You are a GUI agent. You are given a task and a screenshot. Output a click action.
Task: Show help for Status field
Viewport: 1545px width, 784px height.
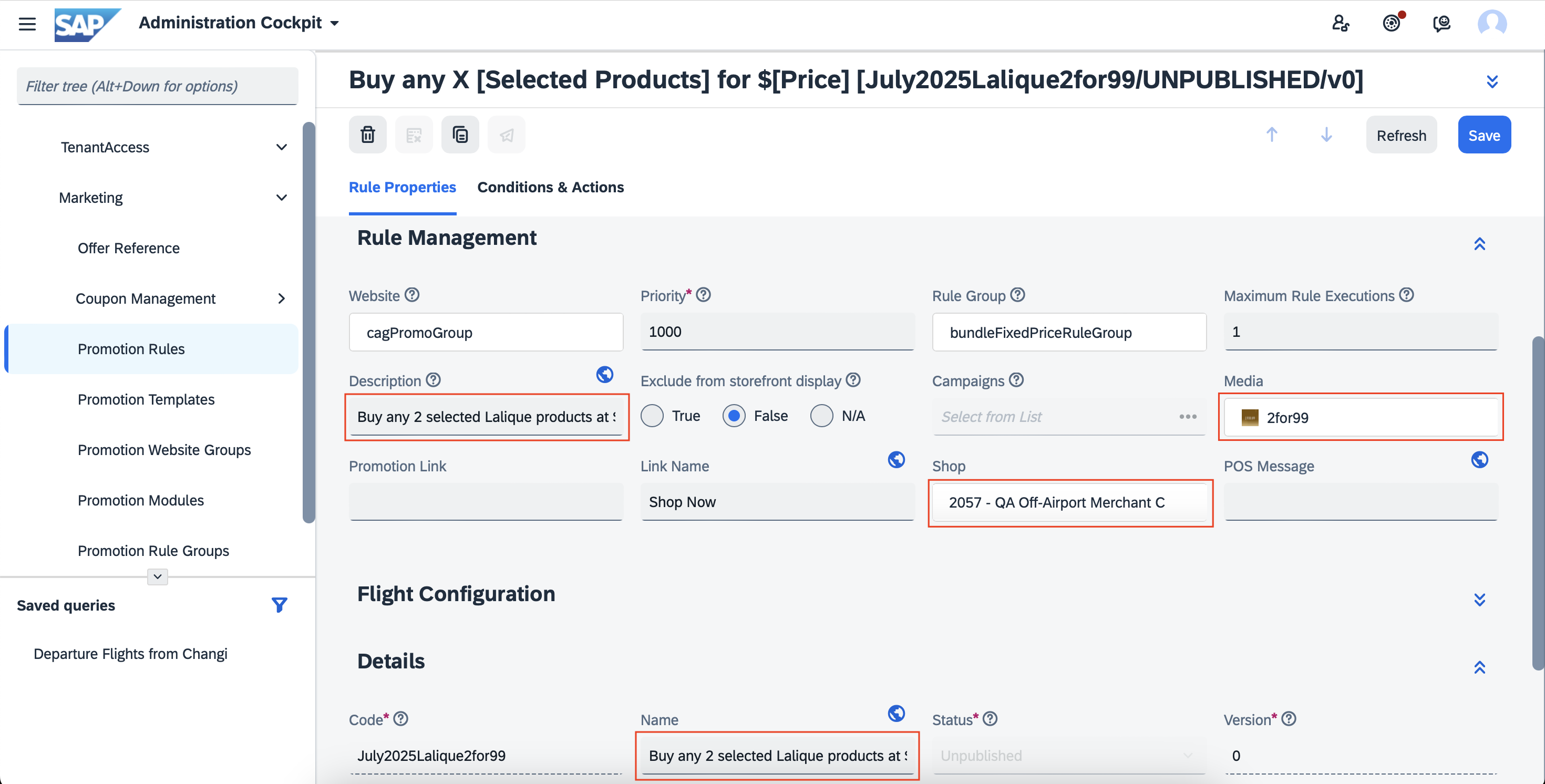coord(990,719)
